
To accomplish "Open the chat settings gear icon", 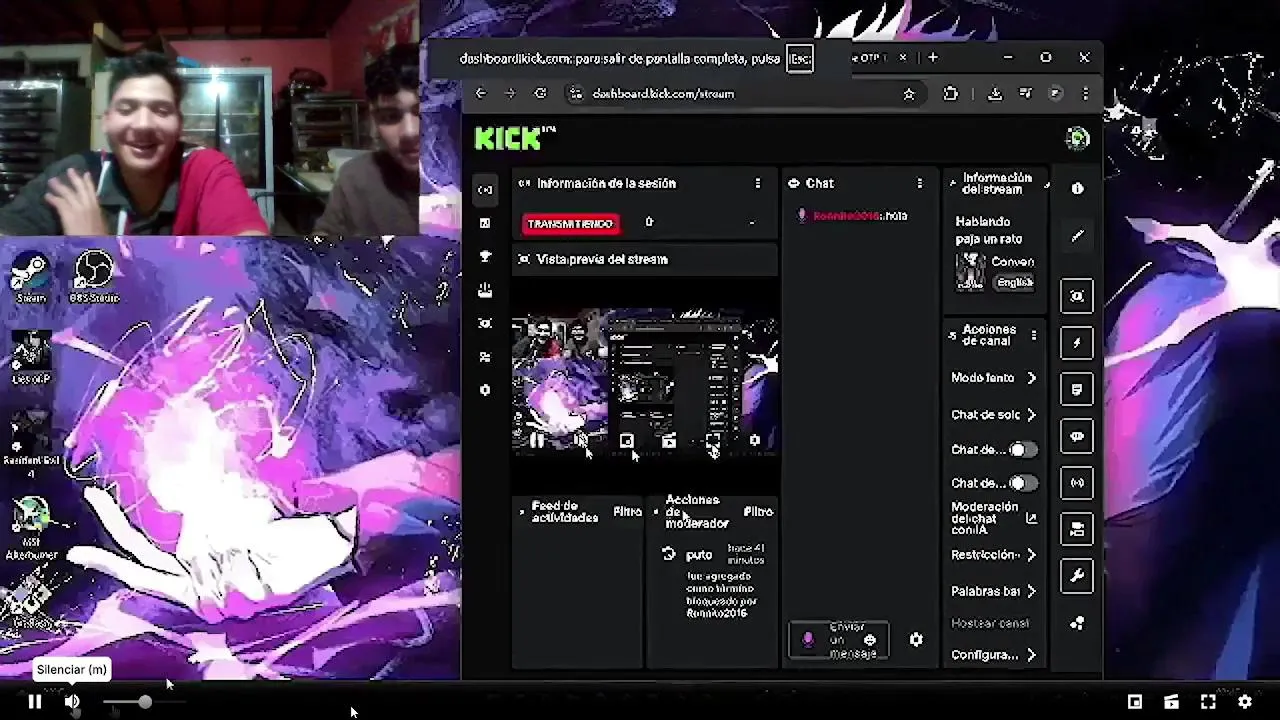I will pyautogui.click(x=916, y=640).
